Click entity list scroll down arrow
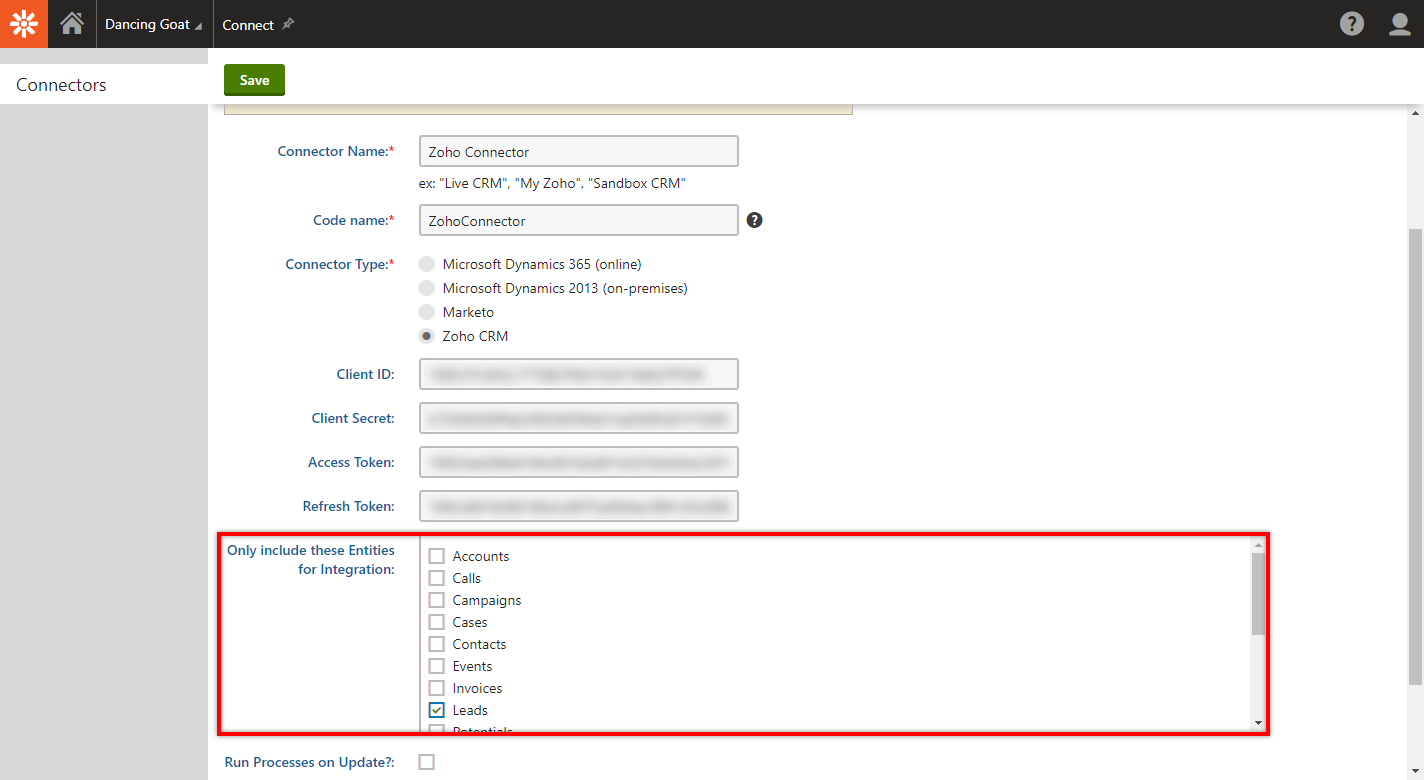The width and height of the screenshot is (1424, 780). pos(1258,724)
